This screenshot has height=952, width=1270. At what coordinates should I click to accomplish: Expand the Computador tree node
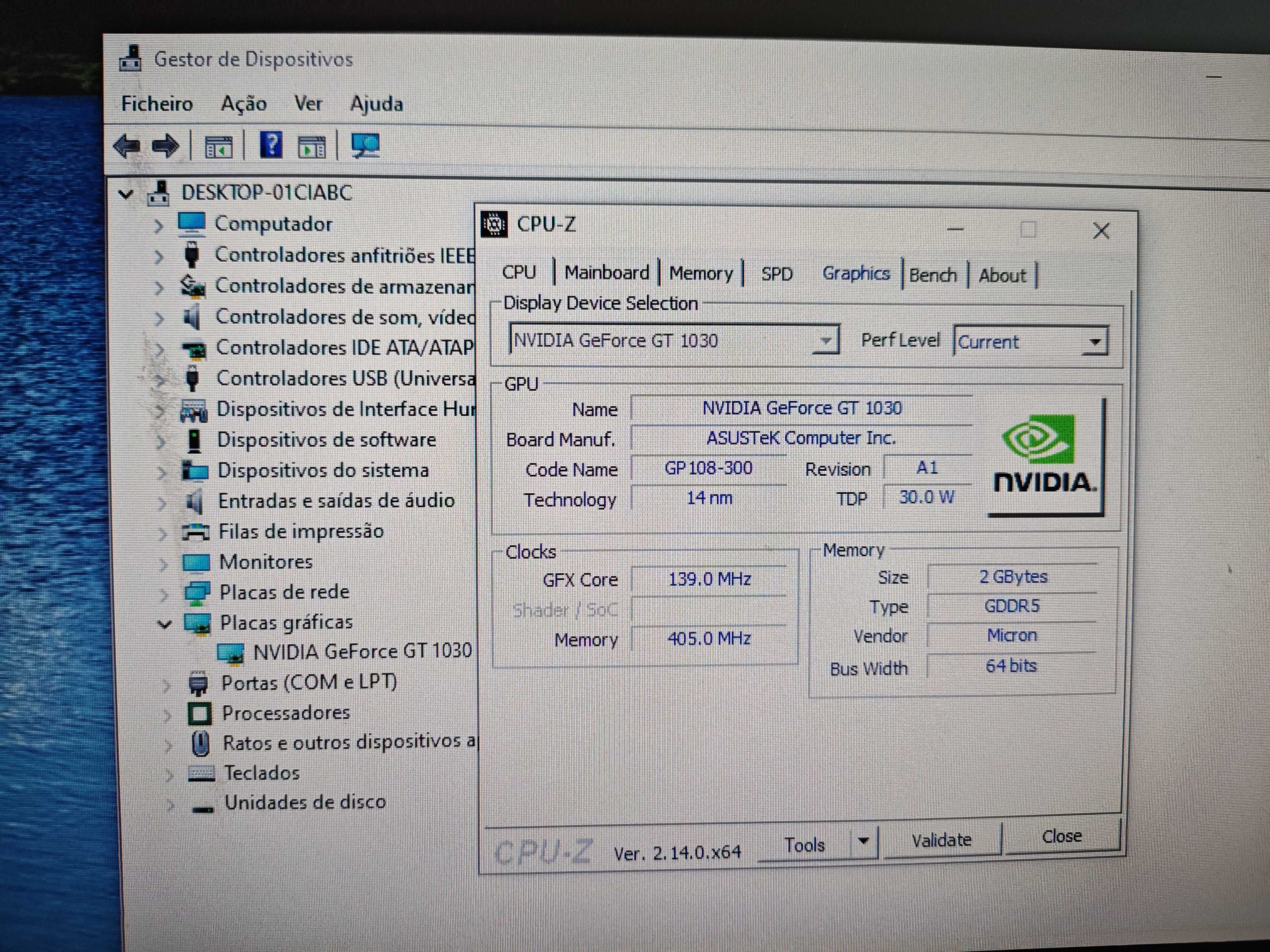pos(158,226)
